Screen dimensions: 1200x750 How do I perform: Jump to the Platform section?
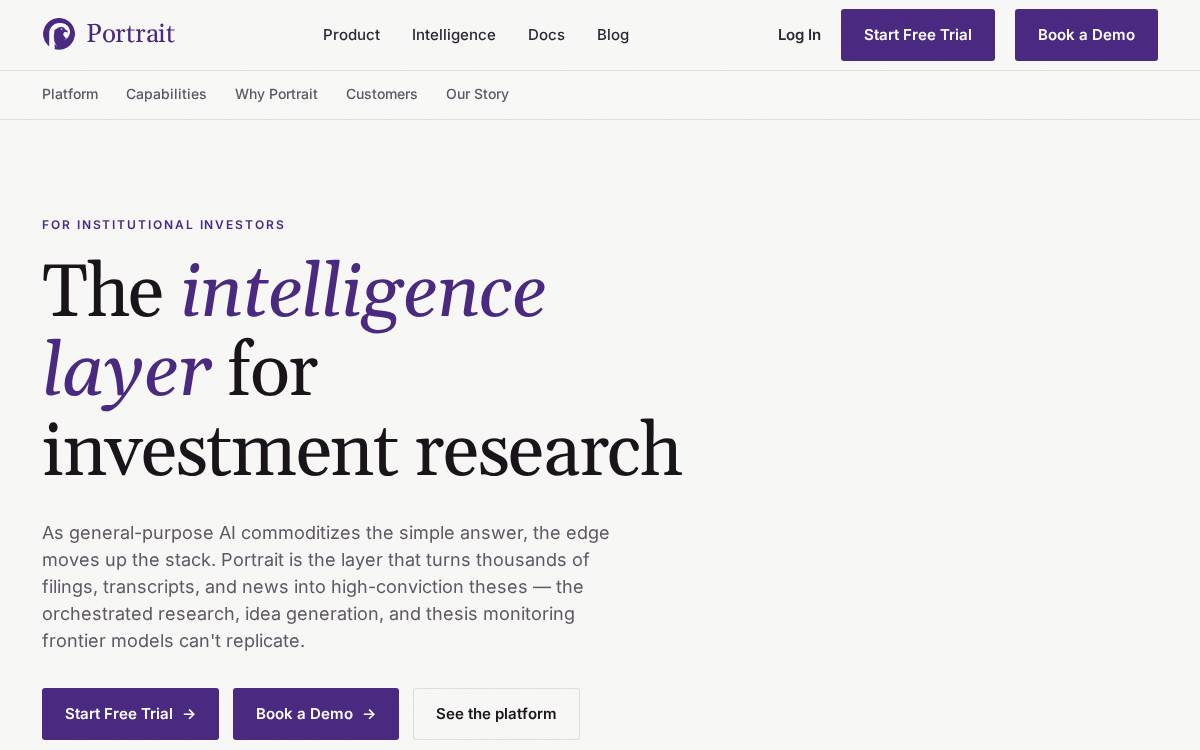point(70,94)
